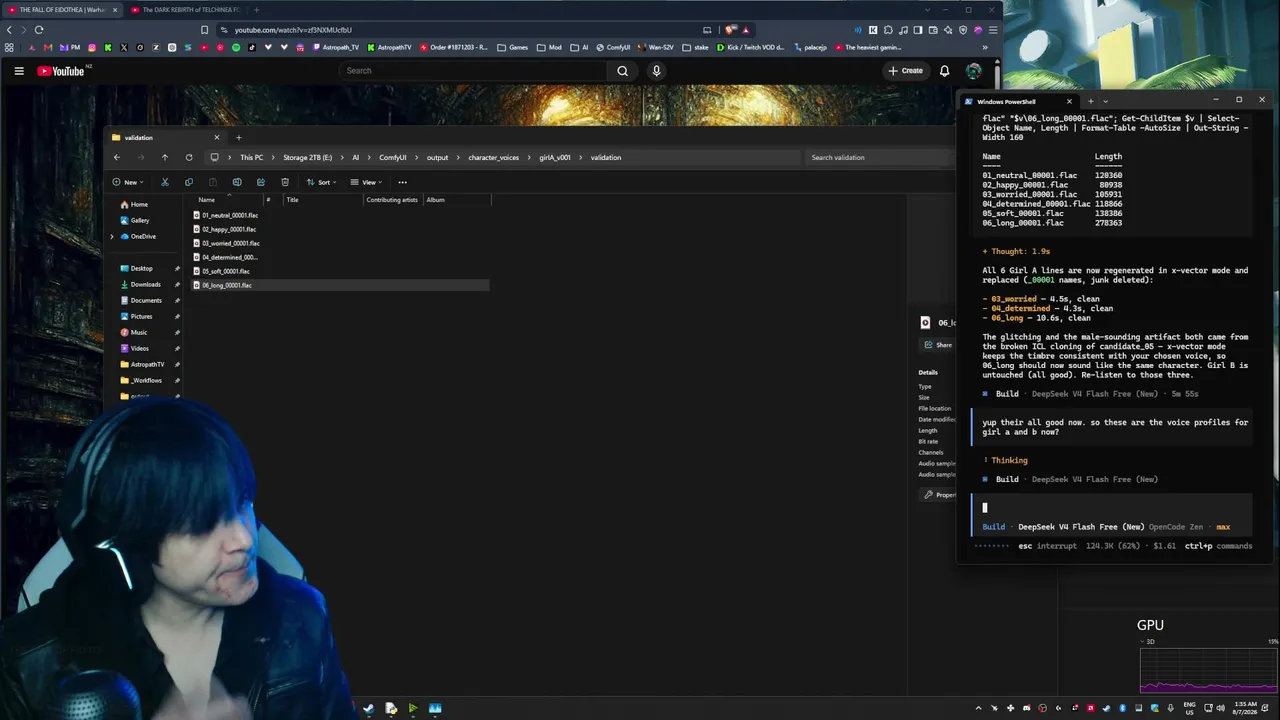The image size is (1280, 720).
Task: Click the Rename icon in File Explorer toolbar
Action: point(237,182)
